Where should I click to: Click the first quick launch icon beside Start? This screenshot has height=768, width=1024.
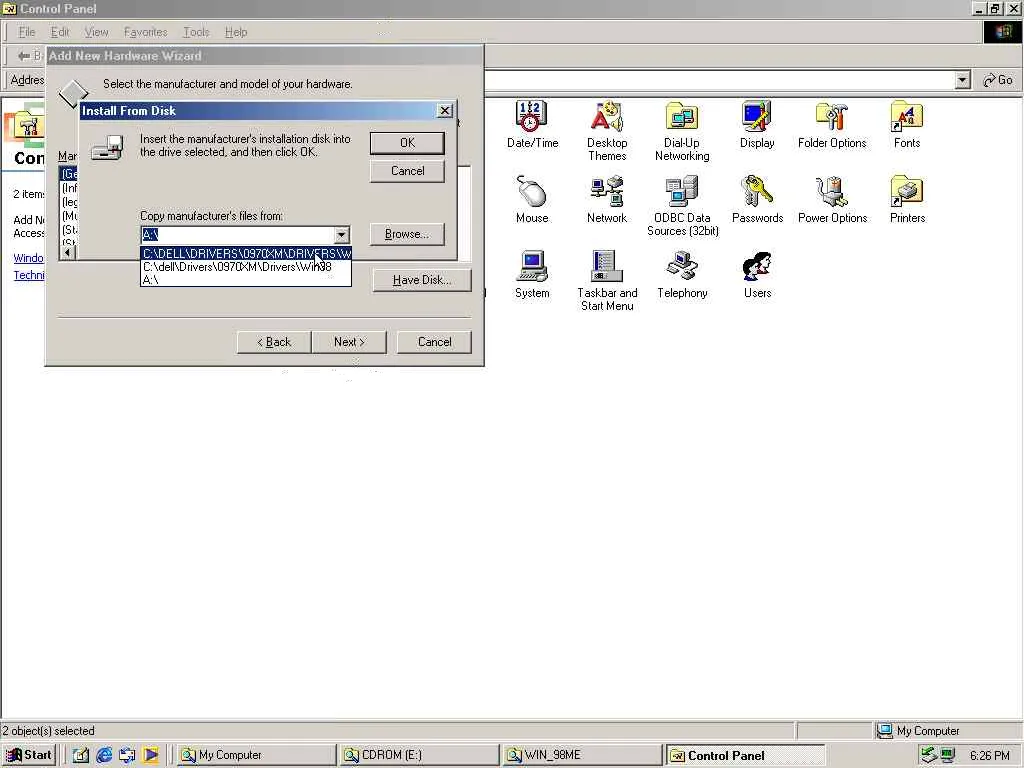pos(81,755)
